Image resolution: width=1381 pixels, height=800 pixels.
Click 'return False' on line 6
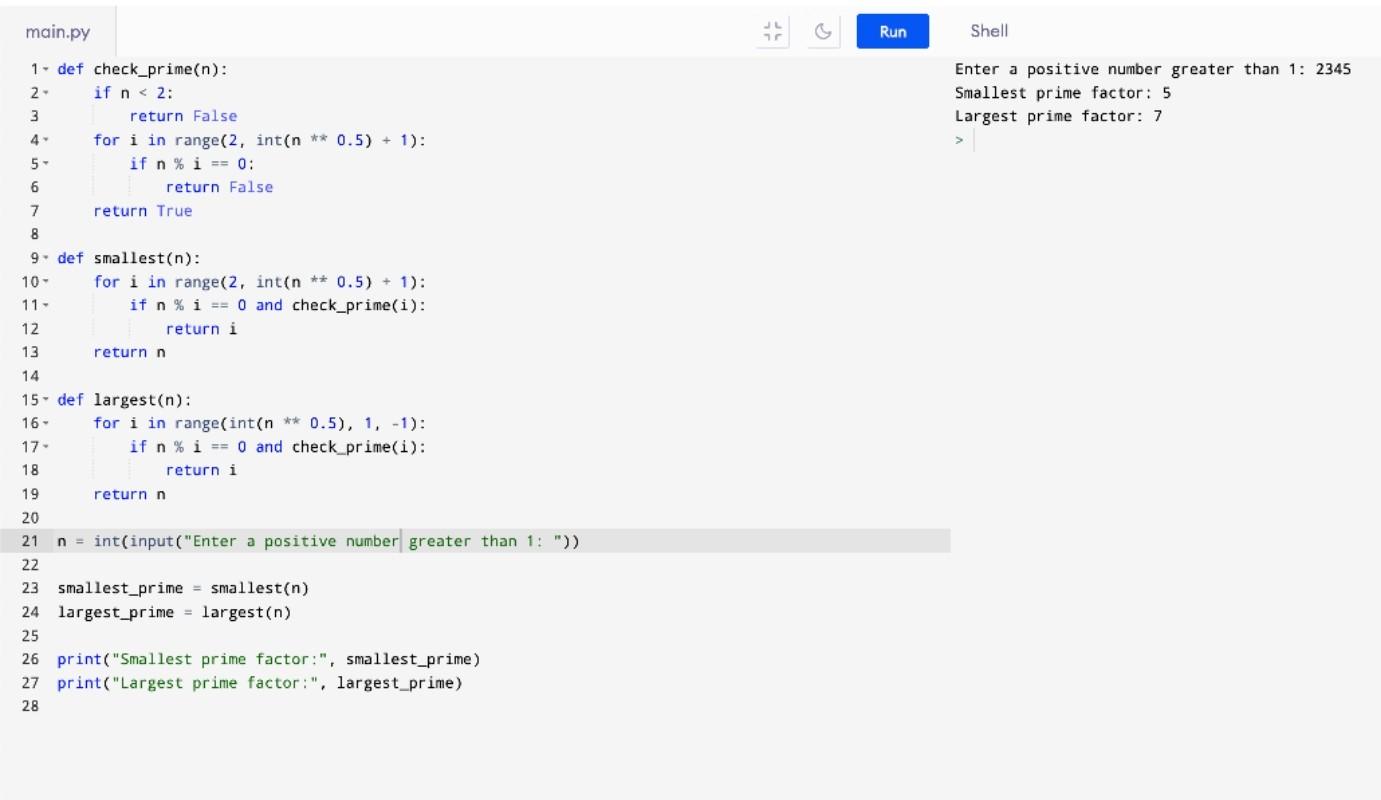click(219, 187)
